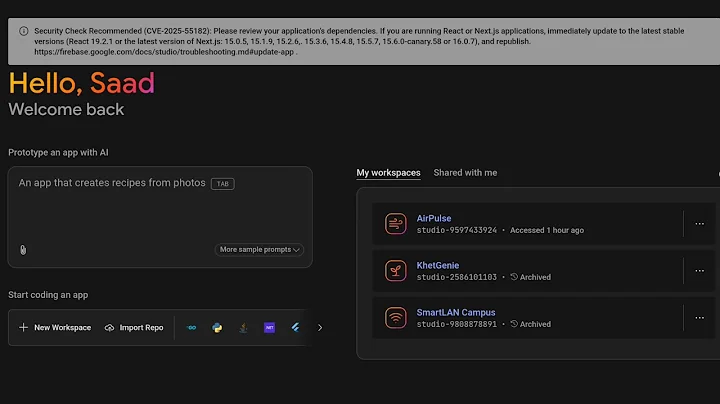The image size is (720, 404).
Task: Click the AirPulse workspace wind icon
Action: (x=396, y=224)
